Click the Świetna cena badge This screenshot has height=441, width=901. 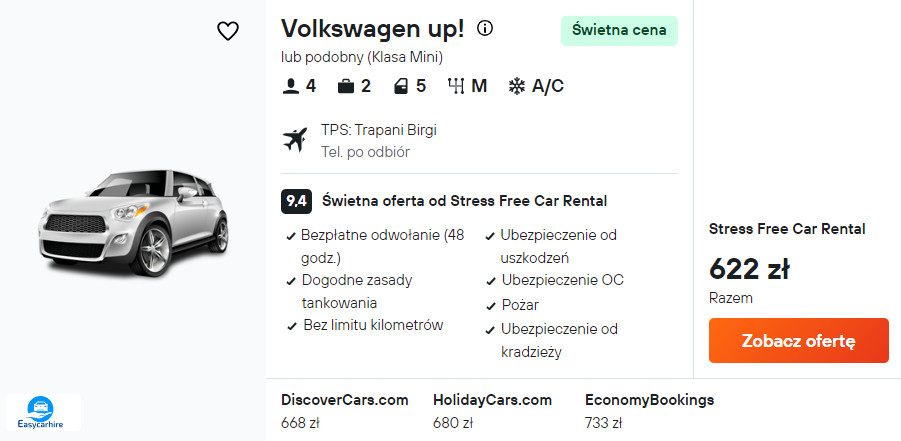click(619, 30)
